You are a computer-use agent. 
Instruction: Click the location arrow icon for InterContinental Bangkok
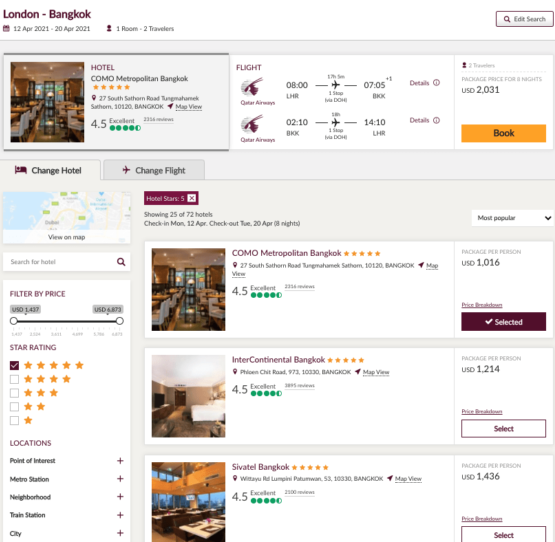(357, 372)
